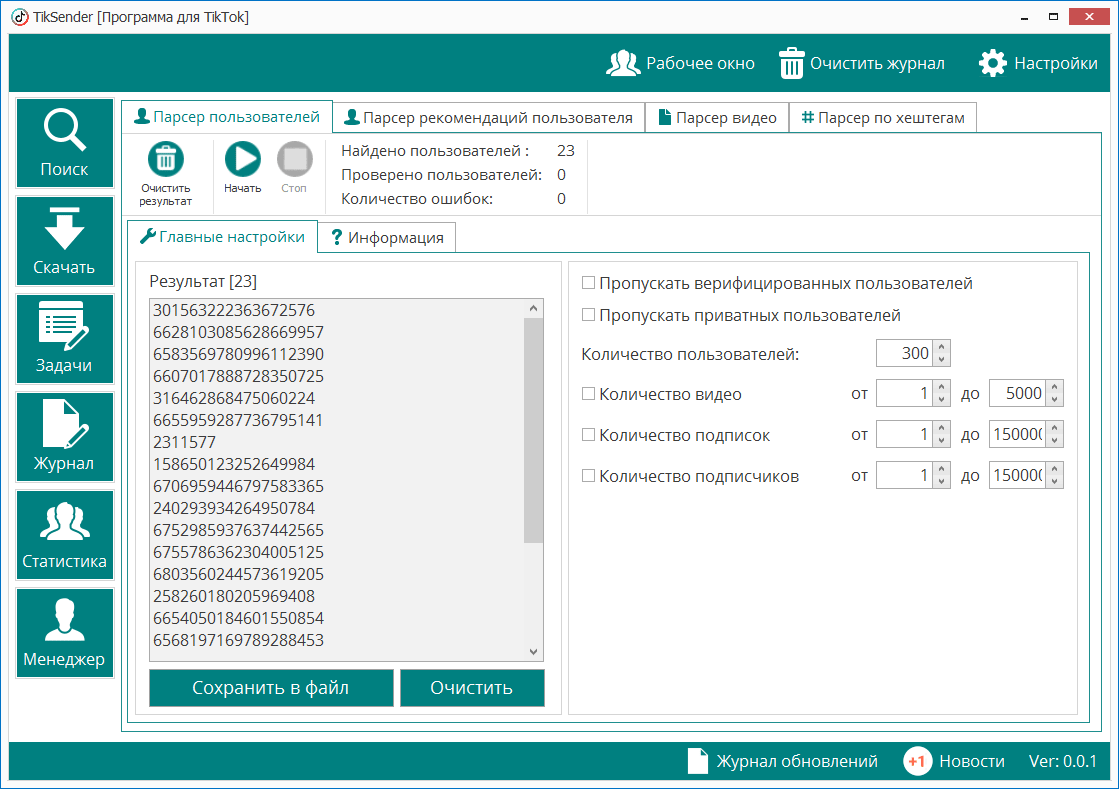1119x789 pixels.
Task: Switch to Парсер по хештегам tab
Action: click(883, 118)
